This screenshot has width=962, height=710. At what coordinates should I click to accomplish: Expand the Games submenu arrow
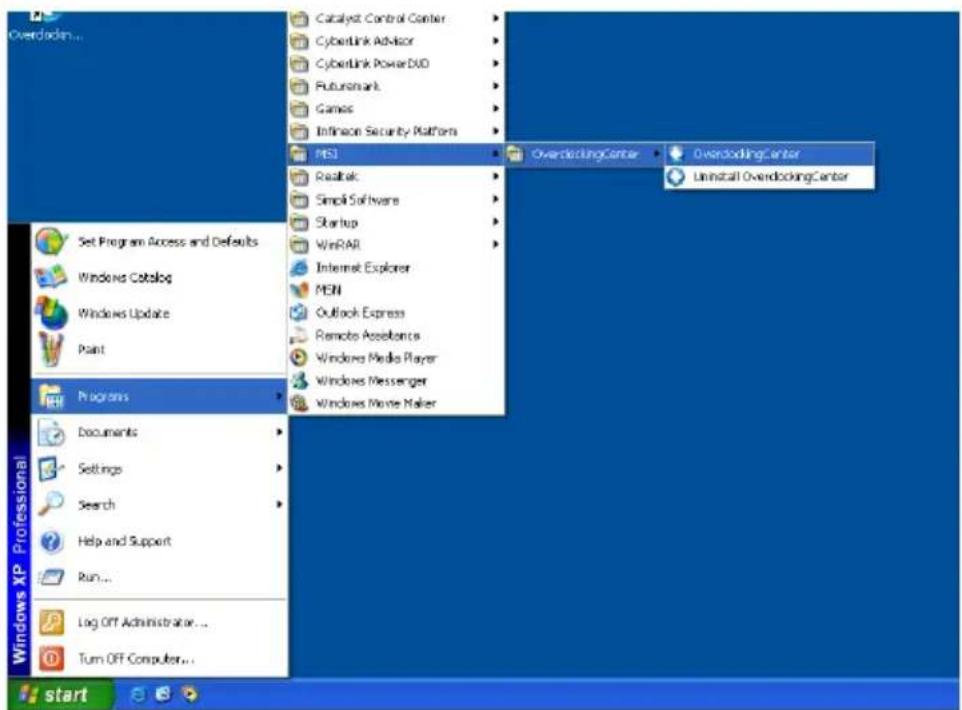click(496, 109)
